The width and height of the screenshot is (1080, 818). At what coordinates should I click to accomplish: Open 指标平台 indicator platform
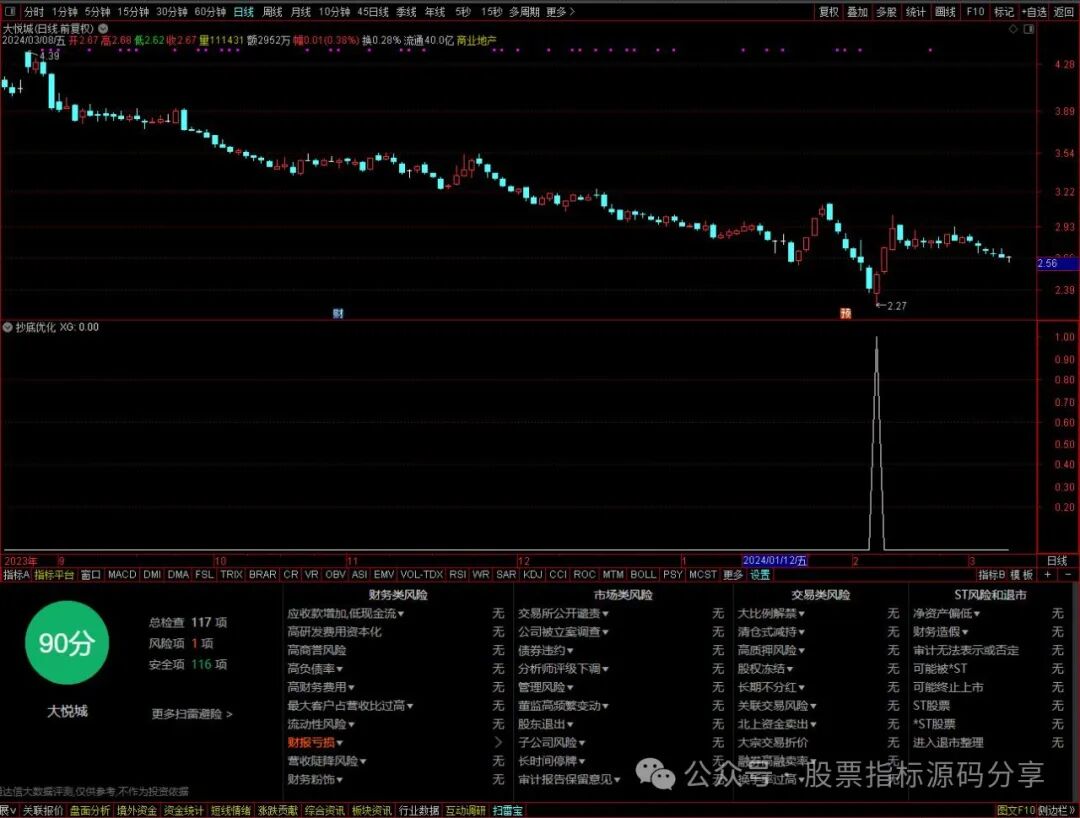(x=54, y=574)
